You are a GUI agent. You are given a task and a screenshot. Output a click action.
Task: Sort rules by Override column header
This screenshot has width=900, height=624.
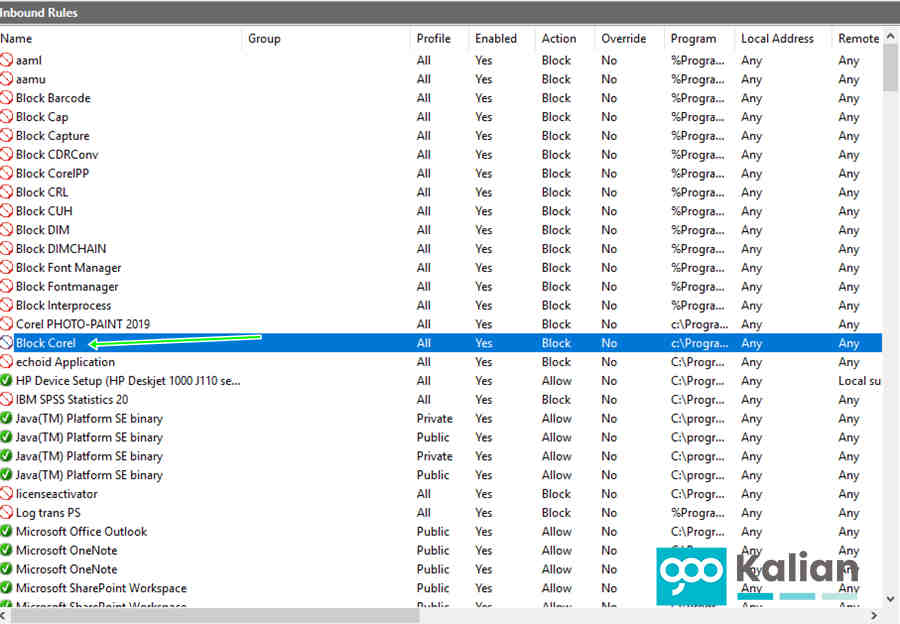[x=623, y=38]
